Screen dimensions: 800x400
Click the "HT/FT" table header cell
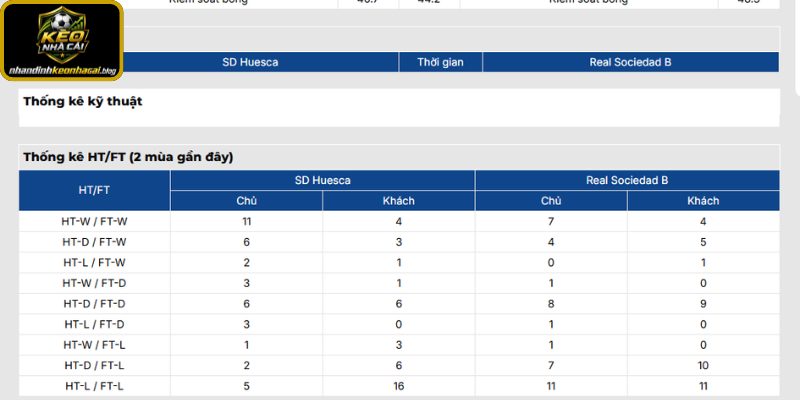tap(94, 190)
